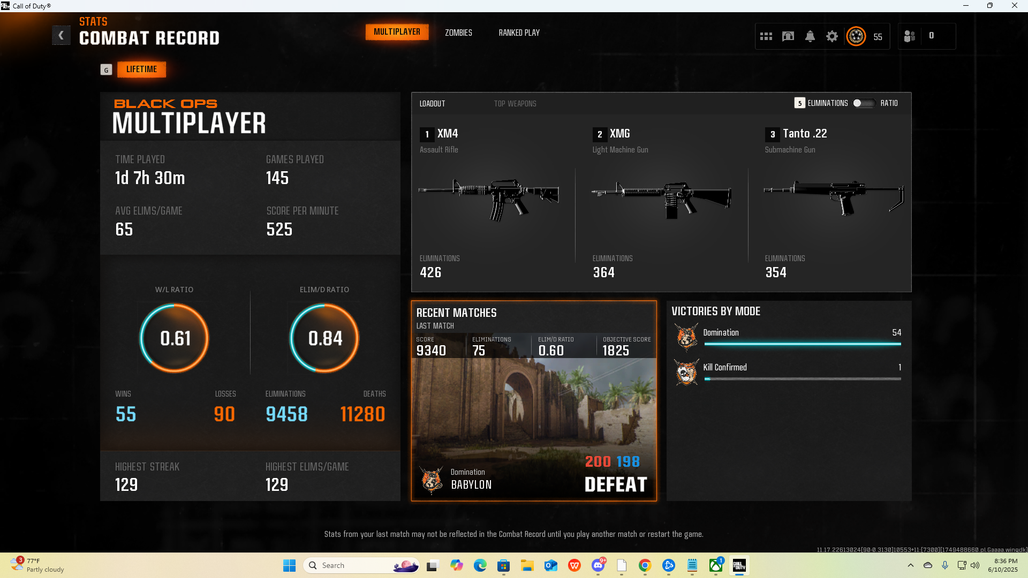
Task: Click the Wins count 55
Action: 126,414
